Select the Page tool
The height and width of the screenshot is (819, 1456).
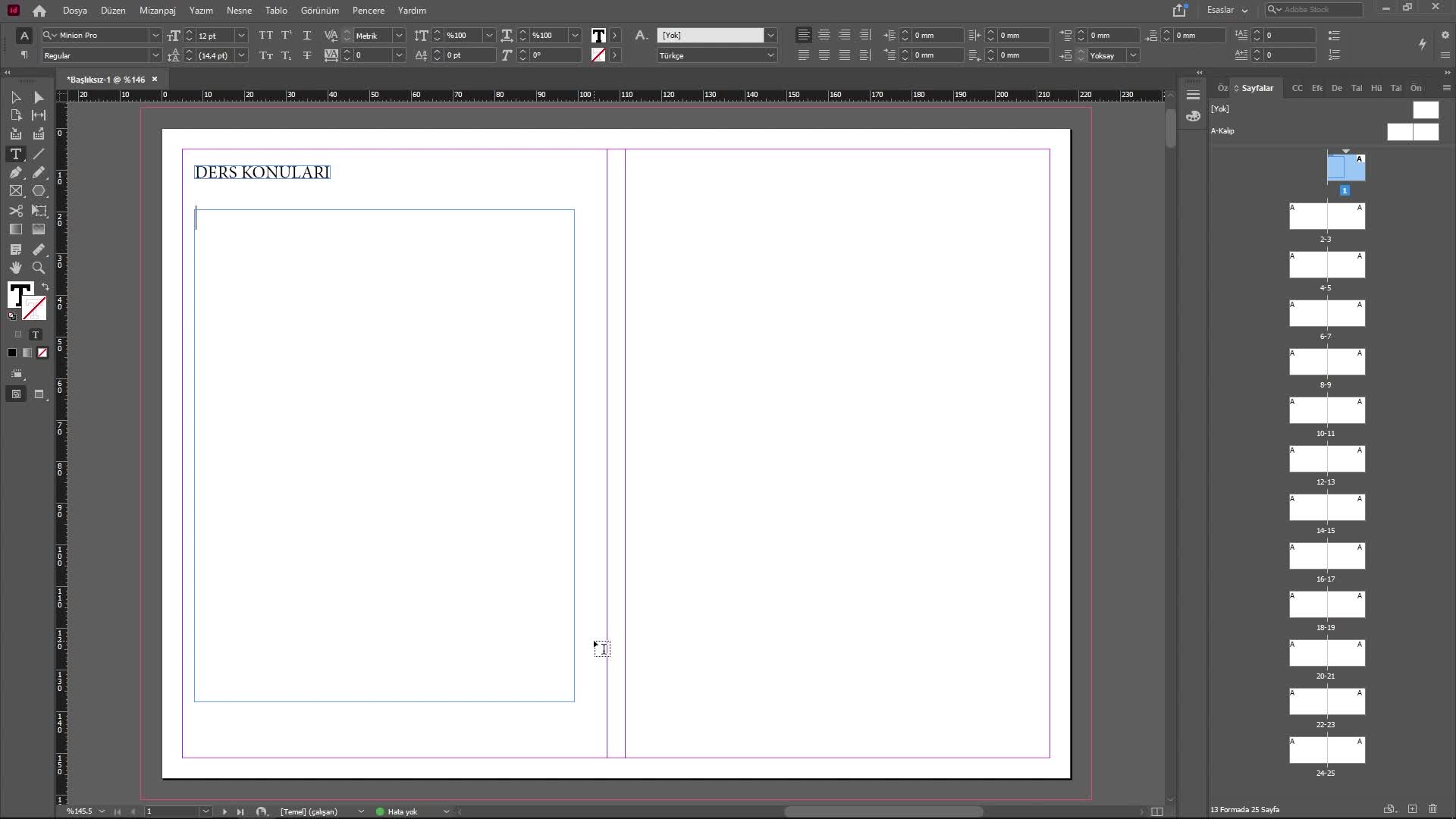point(15,115)
